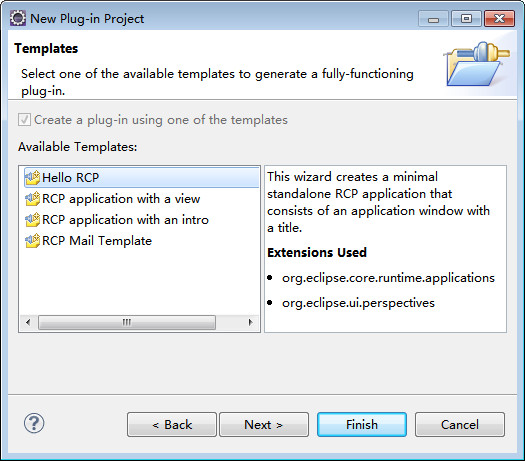Go to the previous page with Back
The width and height of the screenshot is (525, 461).
click(x=172, y=425)
